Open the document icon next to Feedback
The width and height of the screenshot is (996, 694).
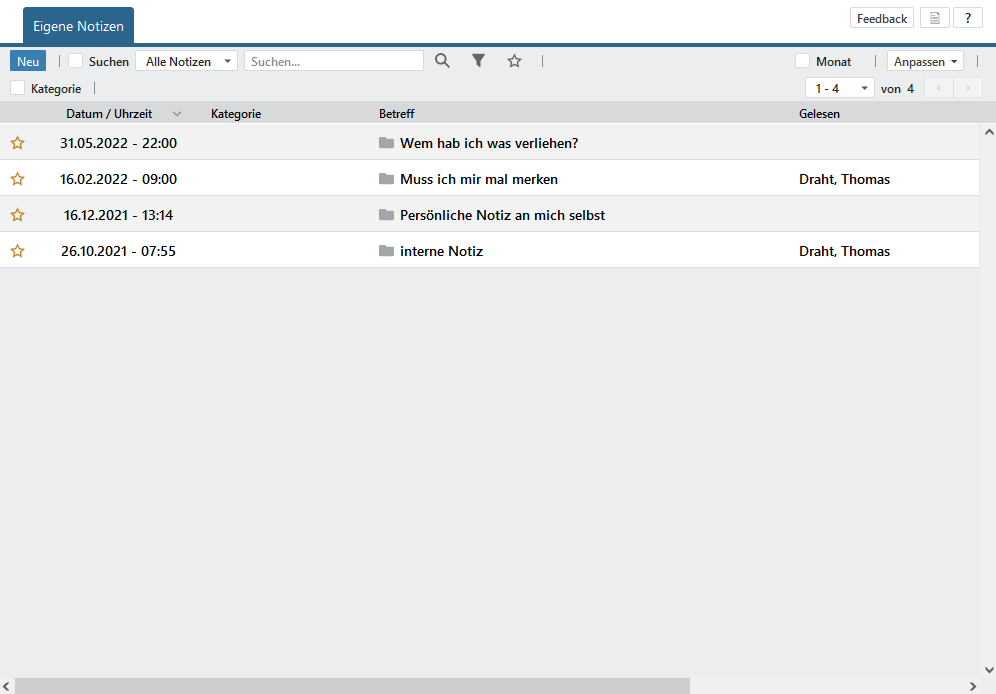(934, 18)
